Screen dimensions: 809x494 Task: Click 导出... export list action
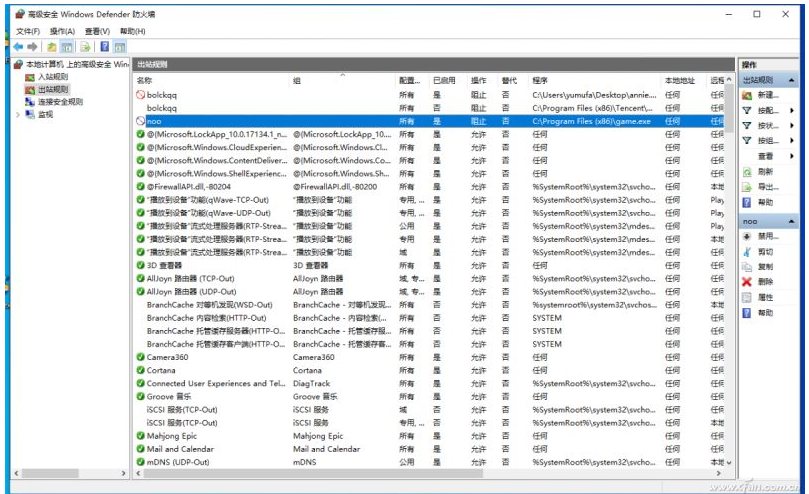[x=768, y=187]
